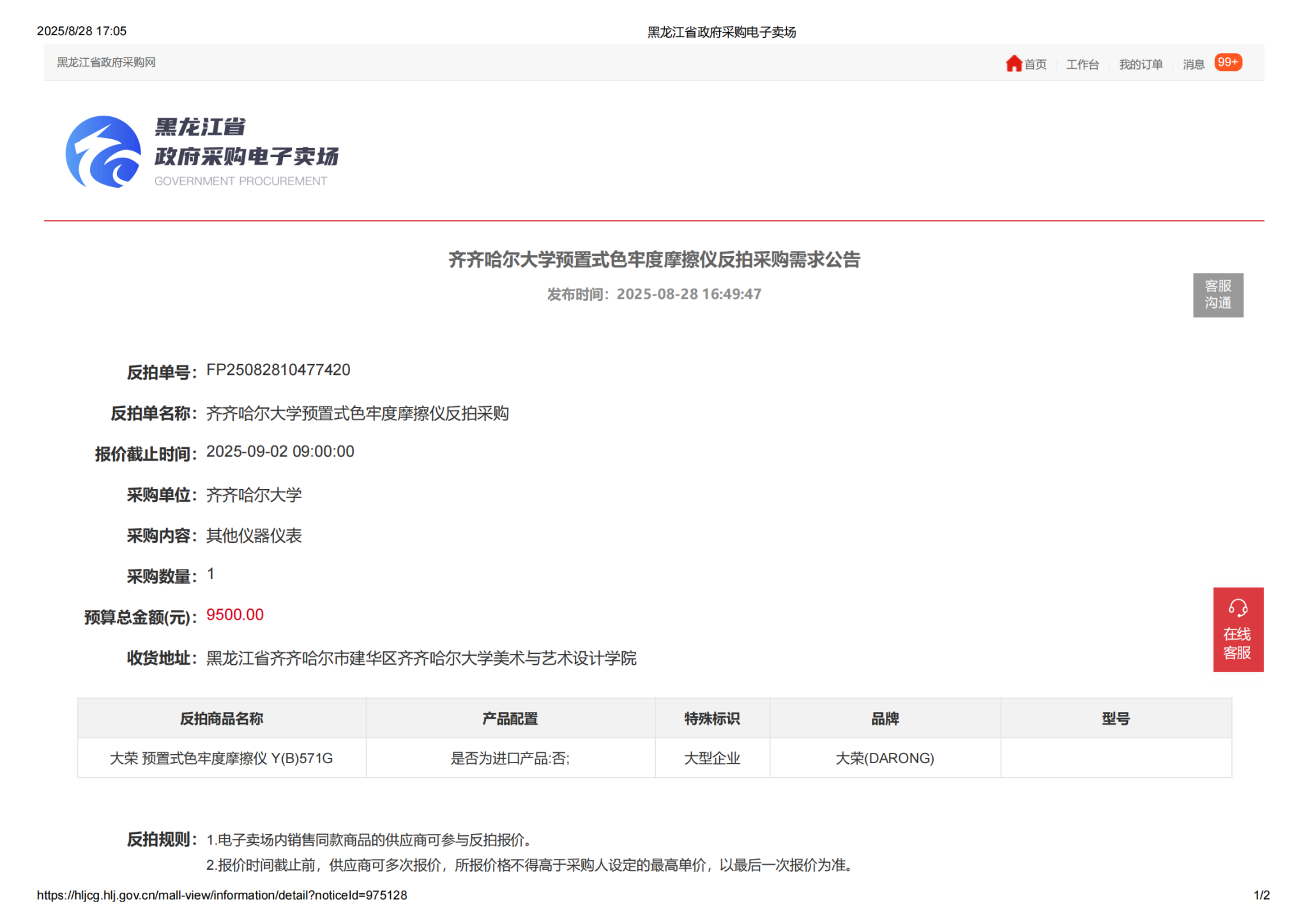Click the 反拍商品名称 column header

[x=221, y=718]
